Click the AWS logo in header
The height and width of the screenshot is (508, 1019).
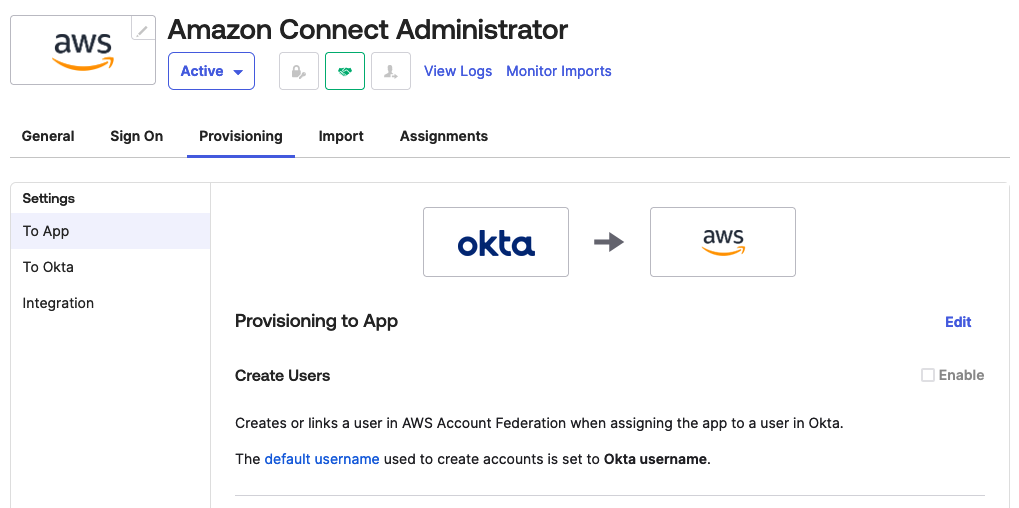tap(83, 51)
